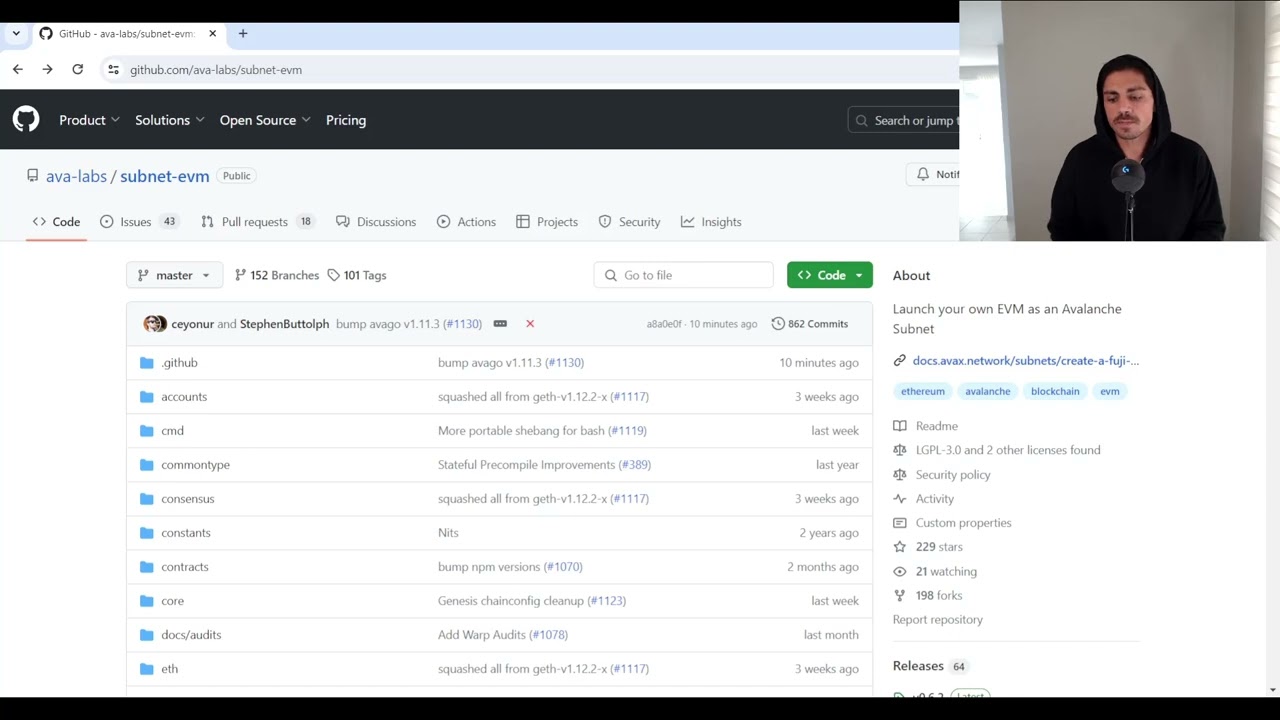Click the site info icon in address bar

[112, 70]
